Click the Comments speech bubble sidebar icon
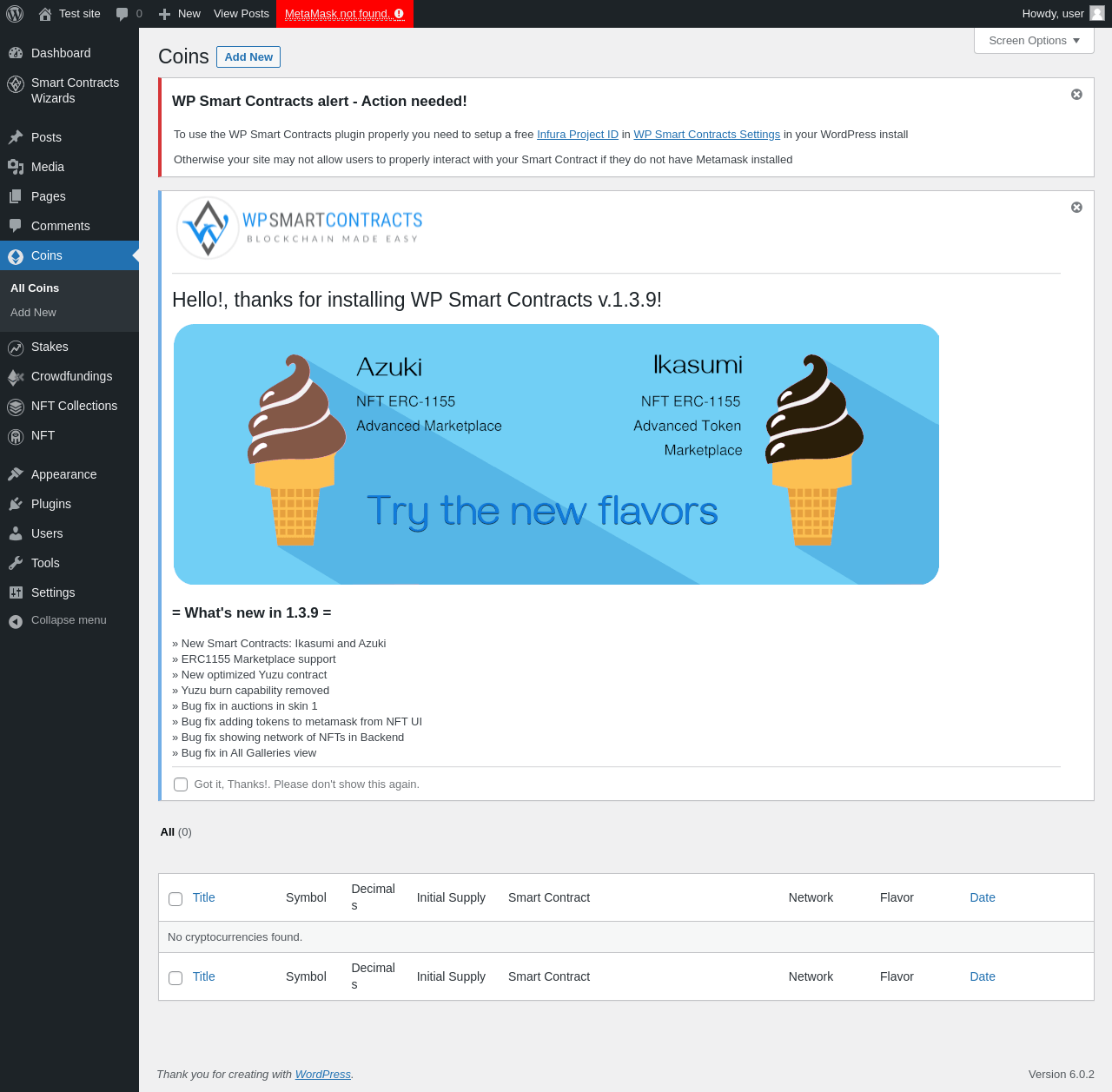 [16, 226]
